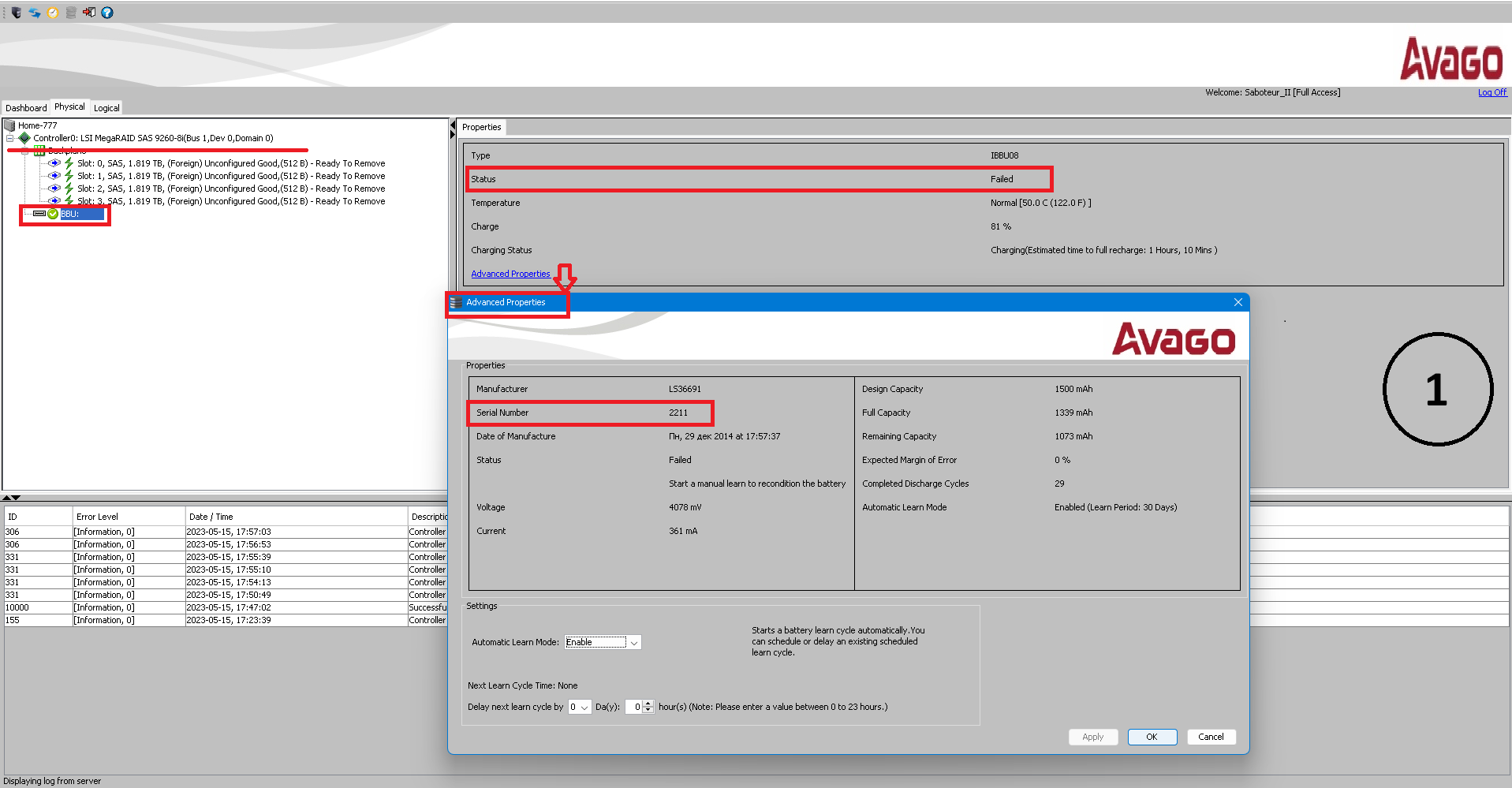Select the Physical tab
The height and width of the screenshot is (788, 1512).
(x=69, y=106)
